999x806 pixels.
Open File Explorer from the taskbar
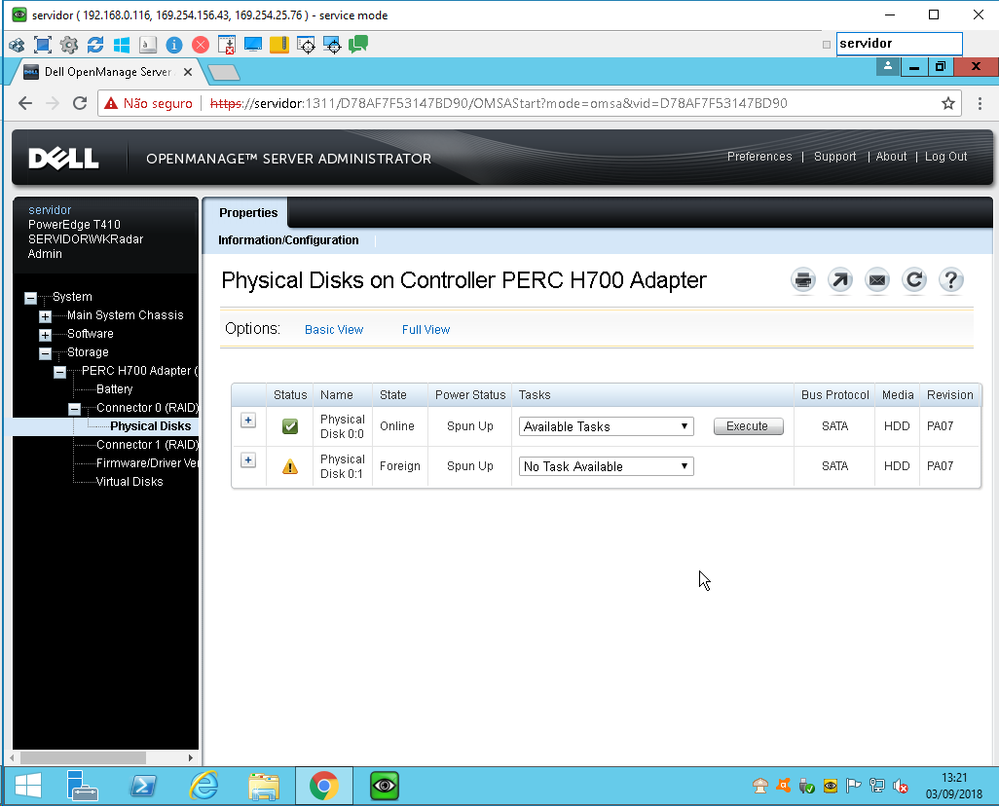click(x=264, y=786)
